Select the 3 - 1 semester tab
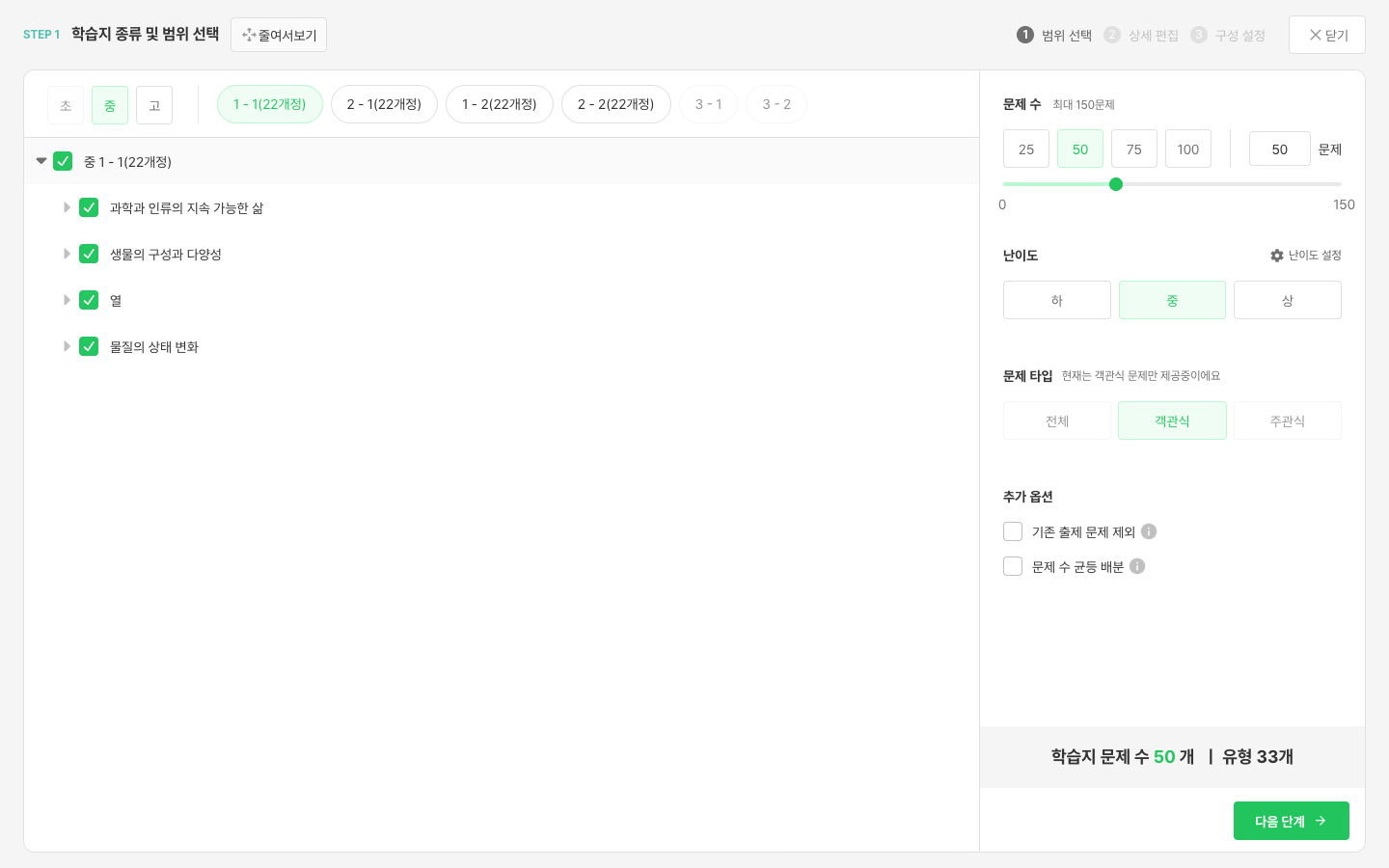The height and width of the screenshot is (868, 1389). [x=709, y=104]
